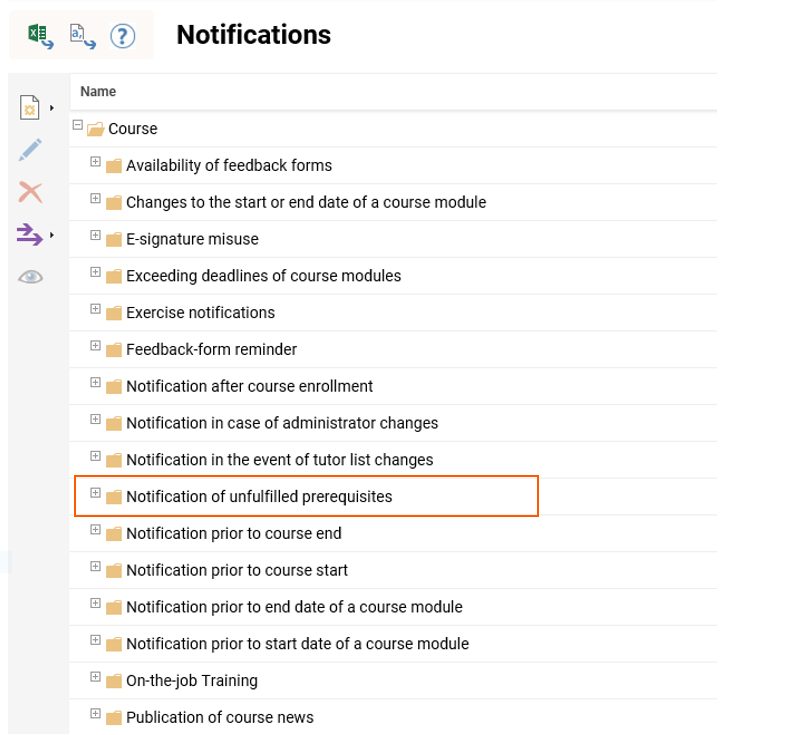Open dropdown arrow beside new document icon

click(51, 107)
